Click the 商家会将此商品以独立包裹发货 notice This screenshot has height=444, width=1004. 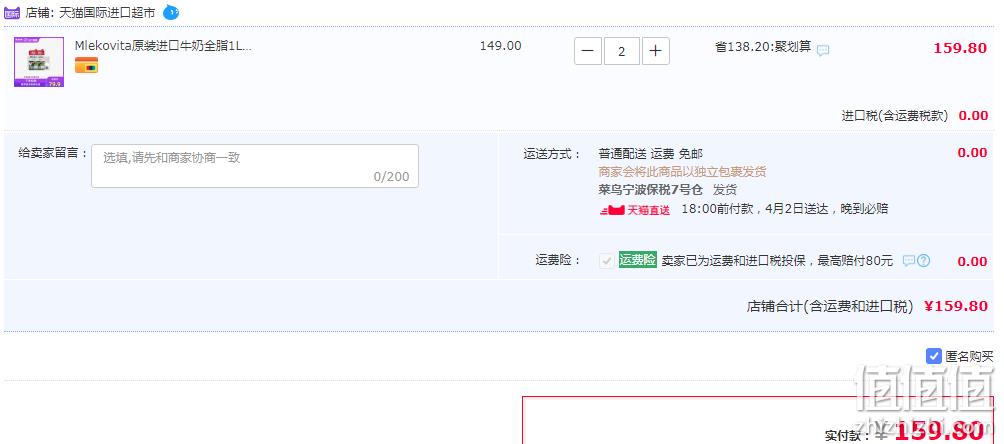point(683,172)
